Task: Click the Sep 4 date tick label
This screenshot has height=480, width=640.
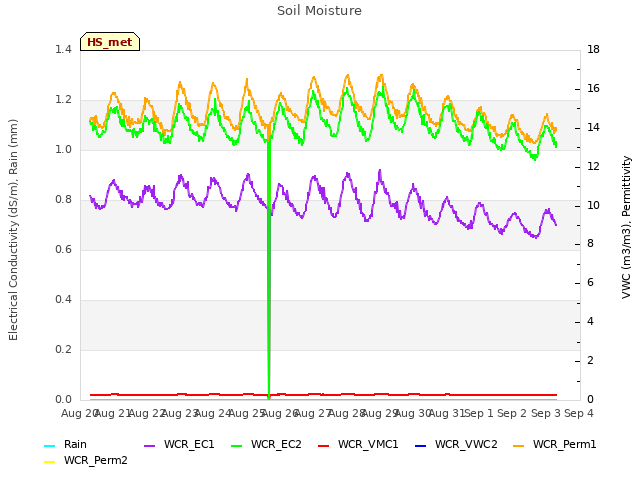Action: [x=579, y=413]
